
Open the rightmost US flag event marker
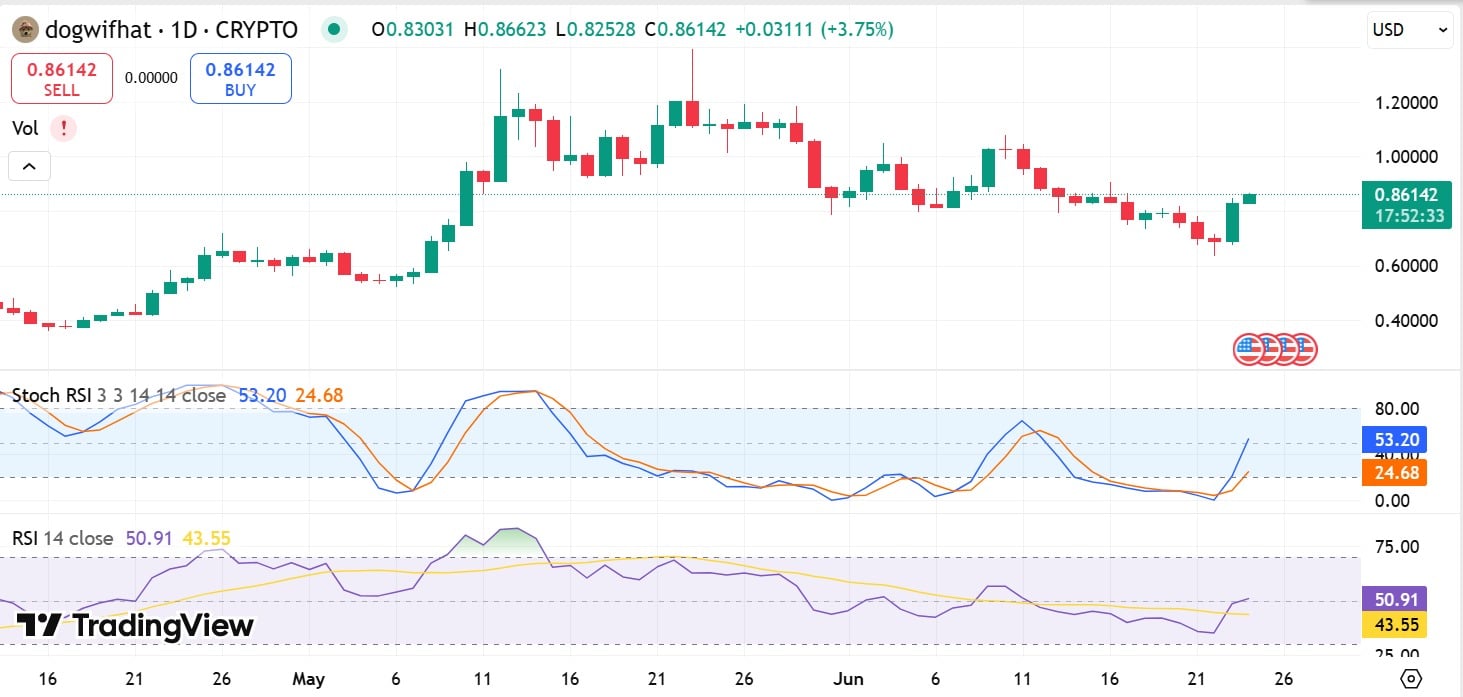[x=1303, y=349]
